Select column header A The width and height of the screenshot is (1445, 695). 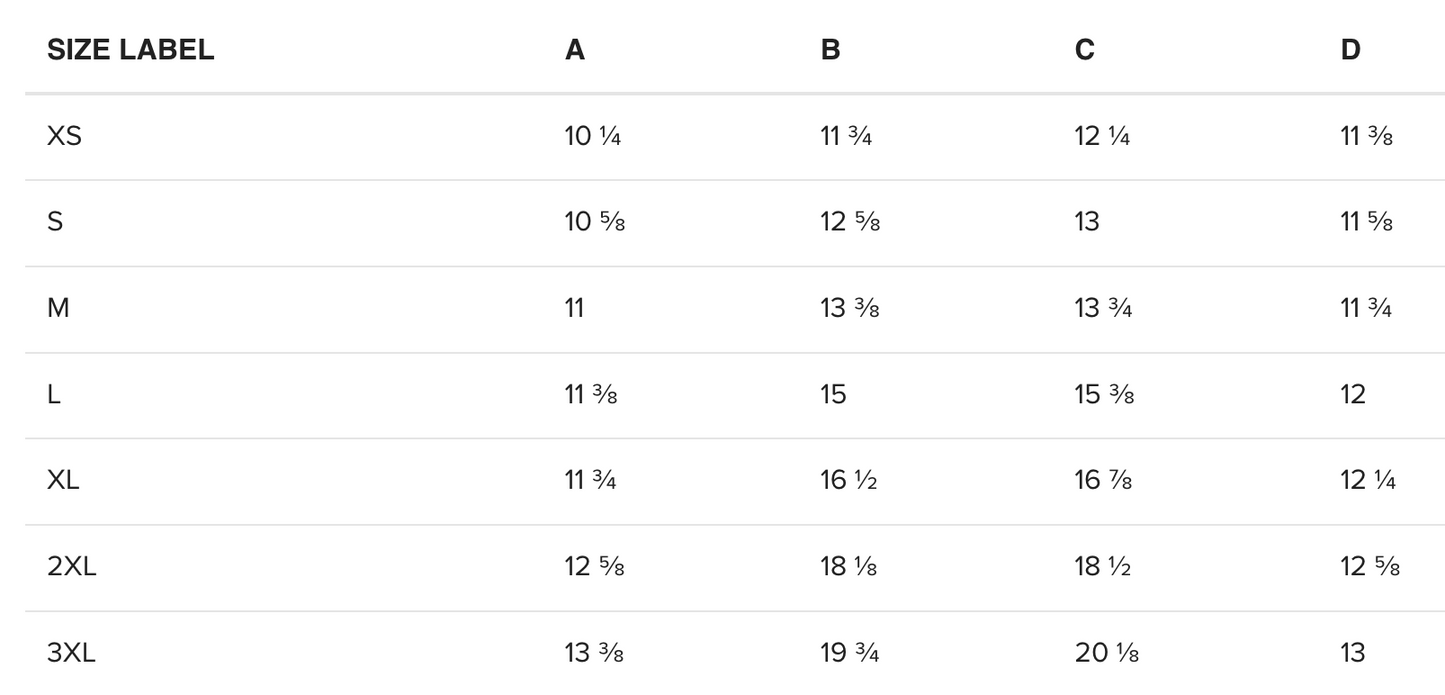coord(575,50)
